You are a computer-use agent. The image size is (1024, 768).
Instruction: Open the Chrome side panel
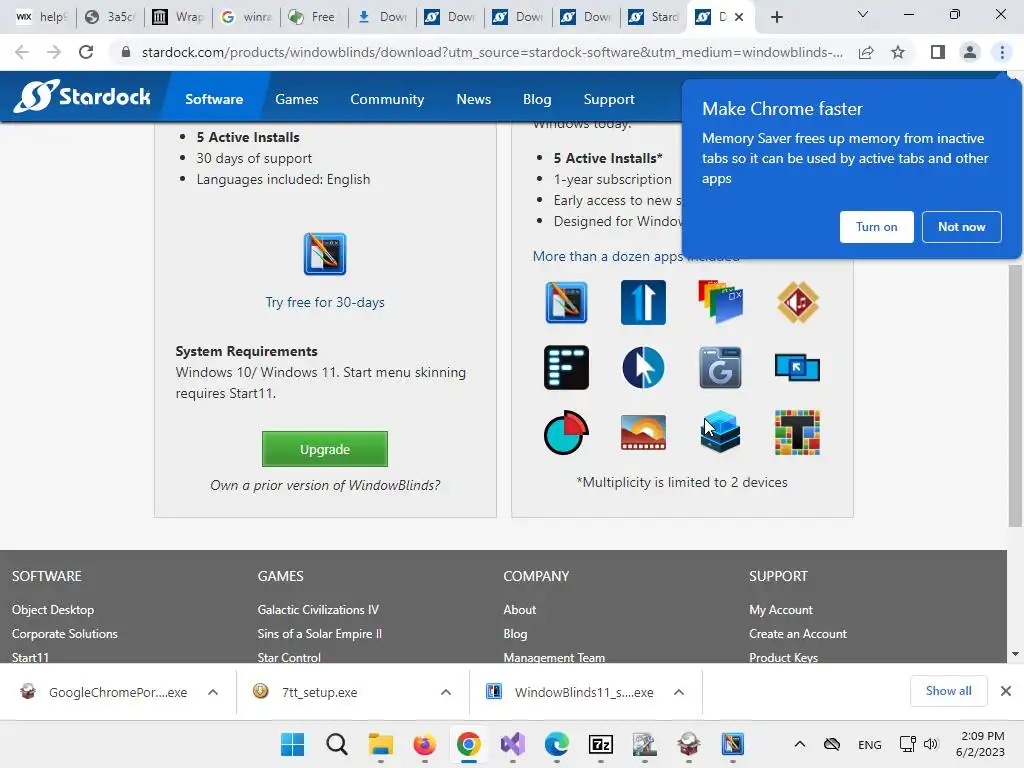(x=938, y=52)
